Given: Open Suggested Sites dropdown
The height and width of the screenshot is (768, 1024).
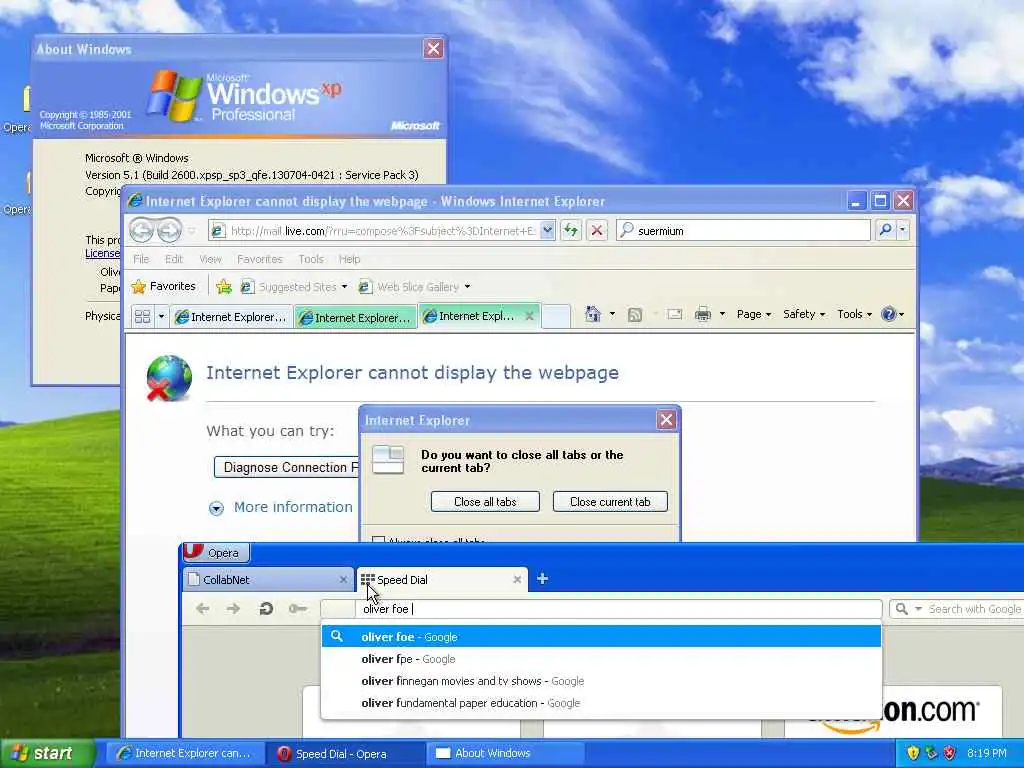Looking at the screenshot, I should coord(344,287).
